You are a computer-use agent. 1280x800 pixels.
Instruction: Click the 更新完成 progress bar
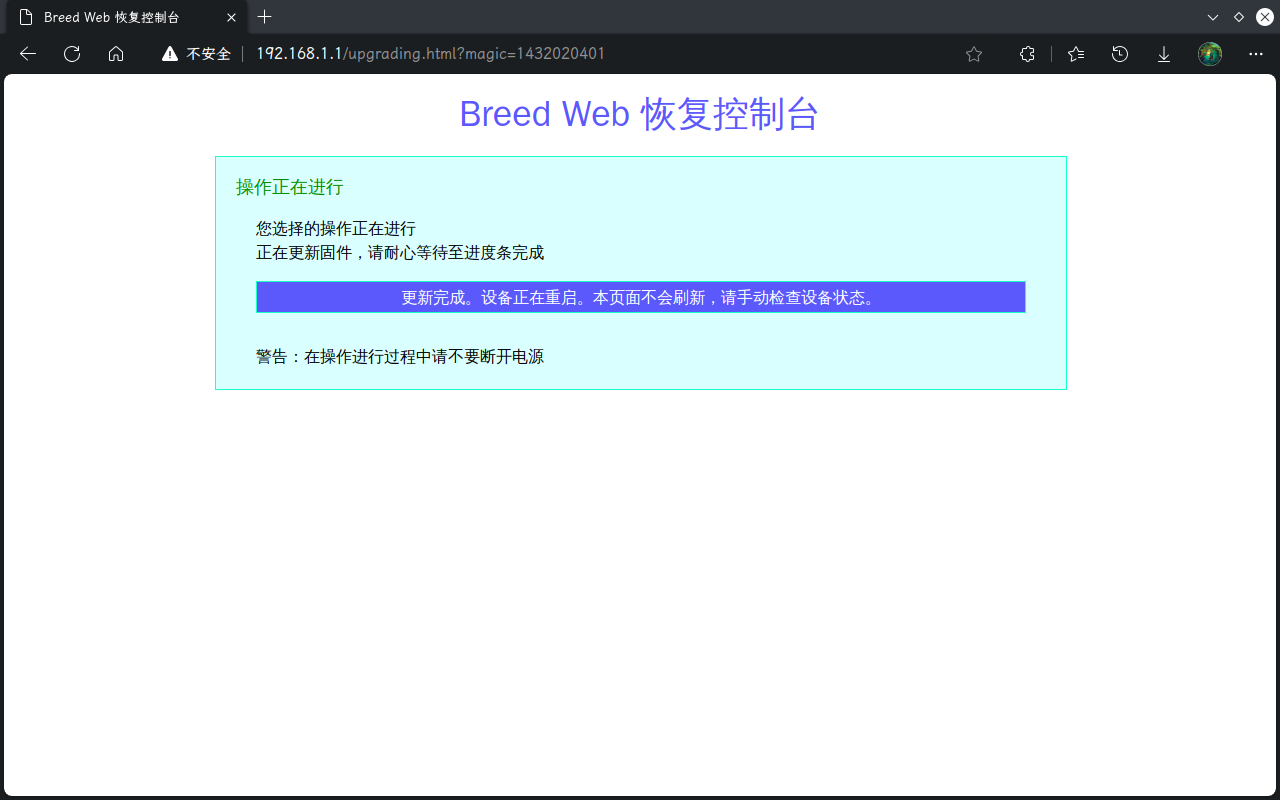[640, 297]
